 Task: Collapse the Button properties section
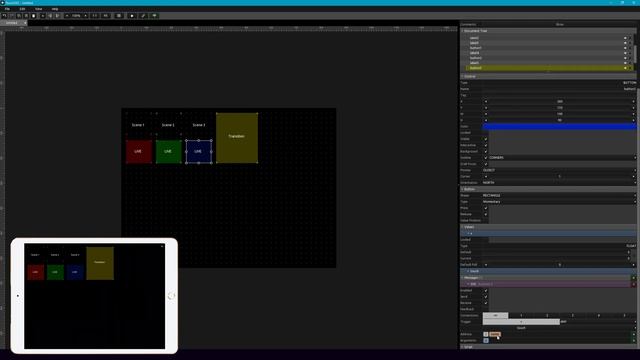[x=548, y=189]
